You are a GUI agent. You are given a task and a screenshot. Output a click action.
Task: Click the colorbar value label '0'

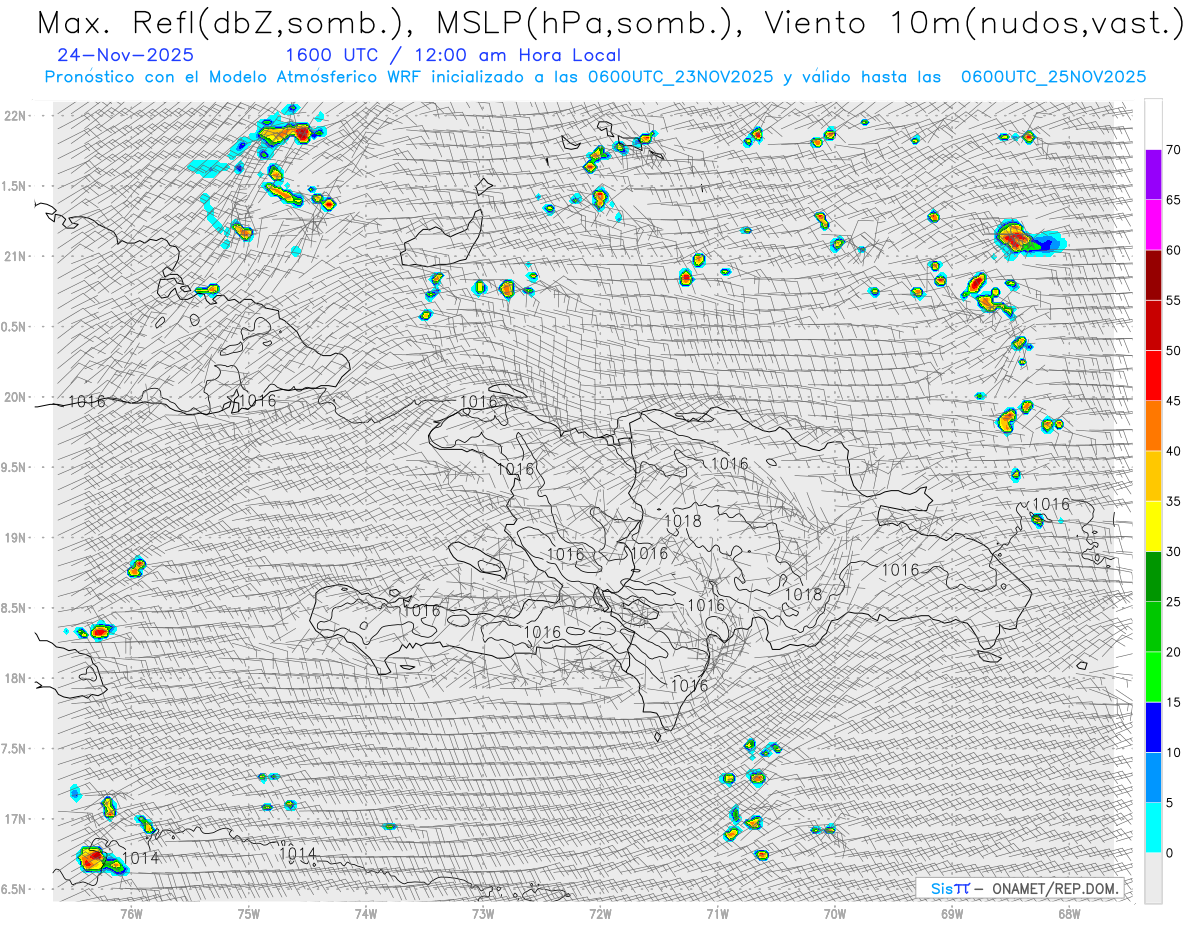click(x=1169, y=853)
